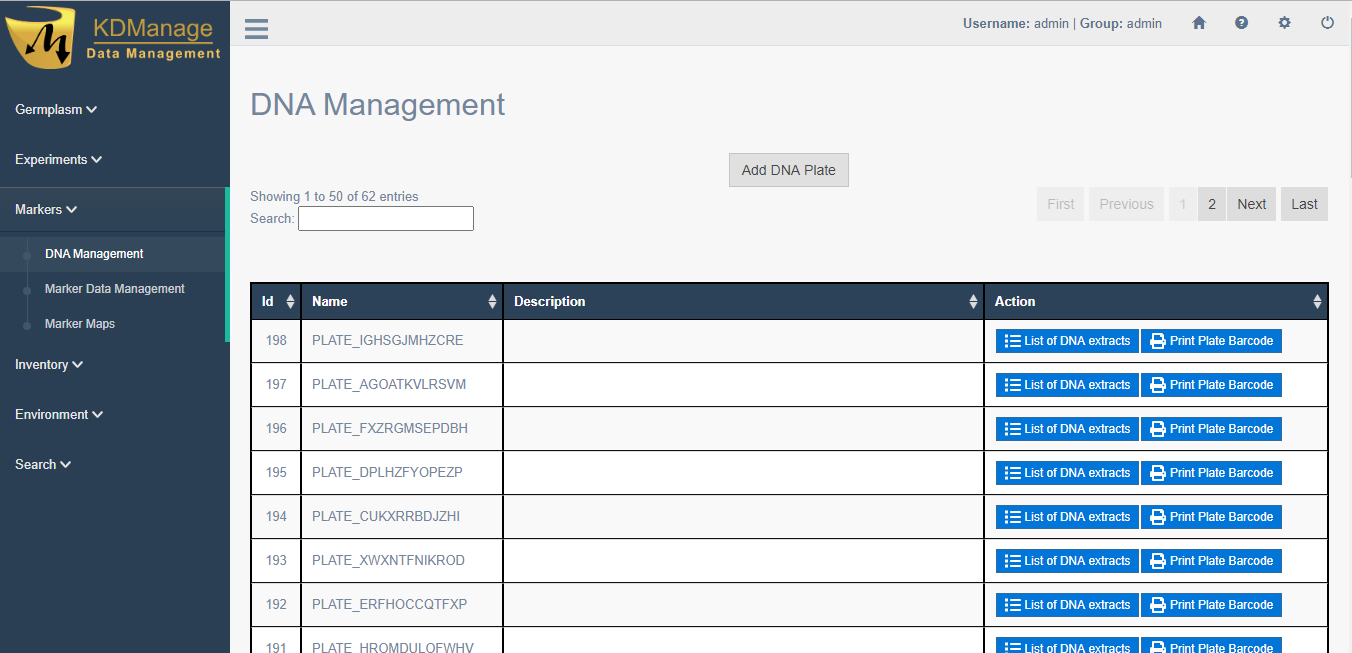Sort table by Name column arrows
Image resolution: width=1352 pixels, height=653 pixels.
[x=492, y=301]
